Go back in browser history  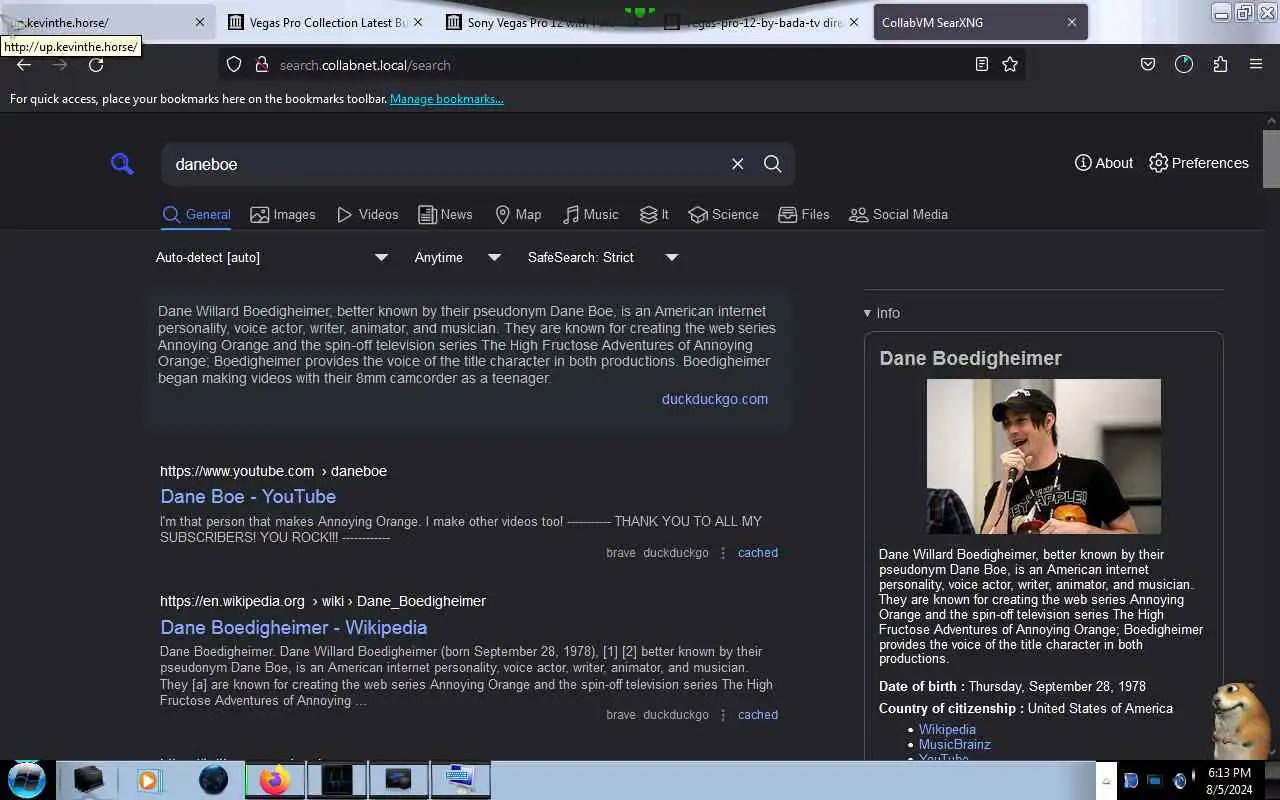(24, 65)
